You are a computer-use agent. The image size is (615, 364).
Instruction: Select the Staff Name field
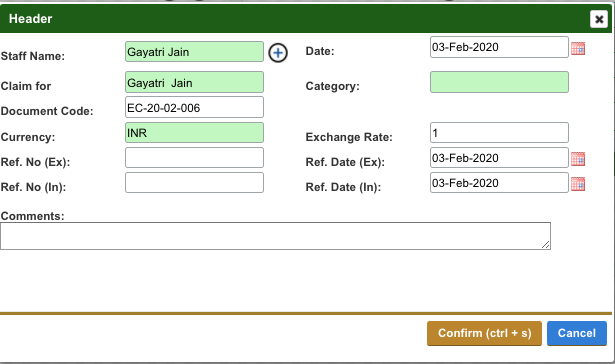(195, 51)
